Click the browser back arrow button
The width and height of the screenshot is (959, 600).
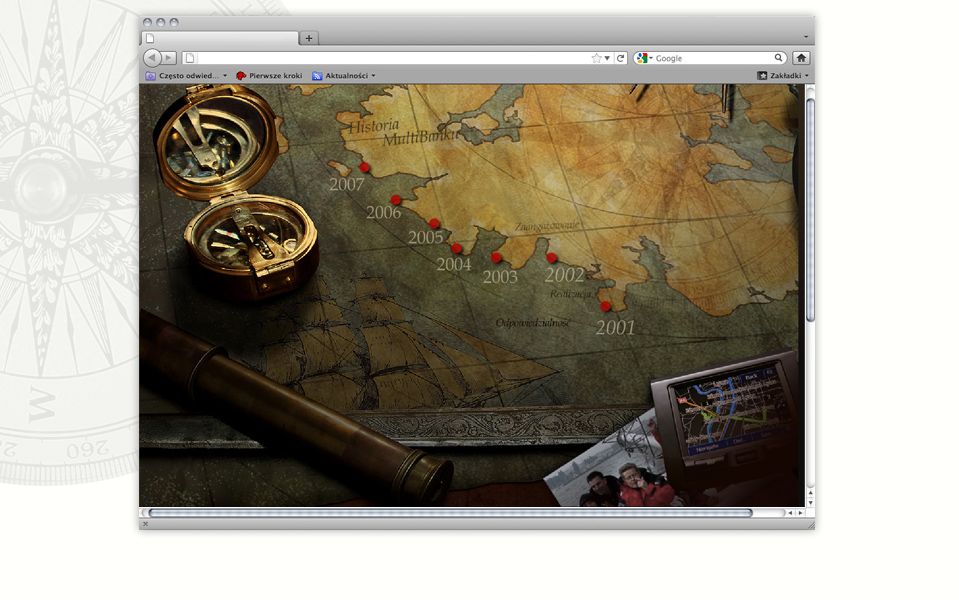pos(152,57)
